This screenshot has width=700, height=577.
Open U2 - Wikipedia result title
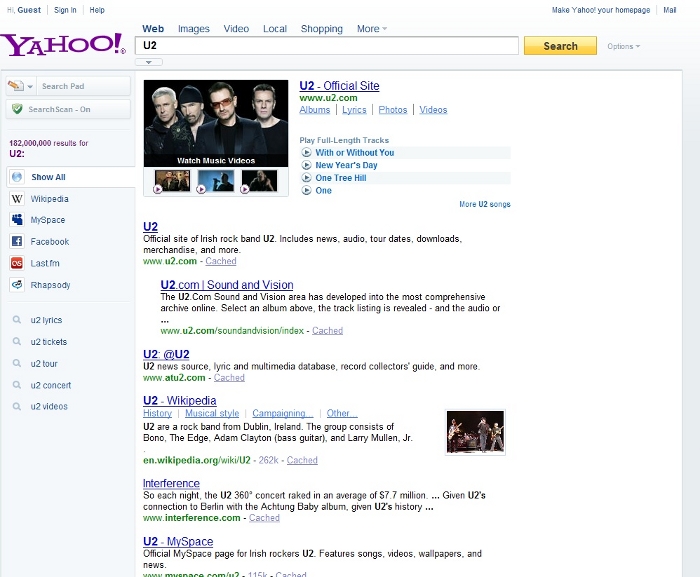click(179, 400)
